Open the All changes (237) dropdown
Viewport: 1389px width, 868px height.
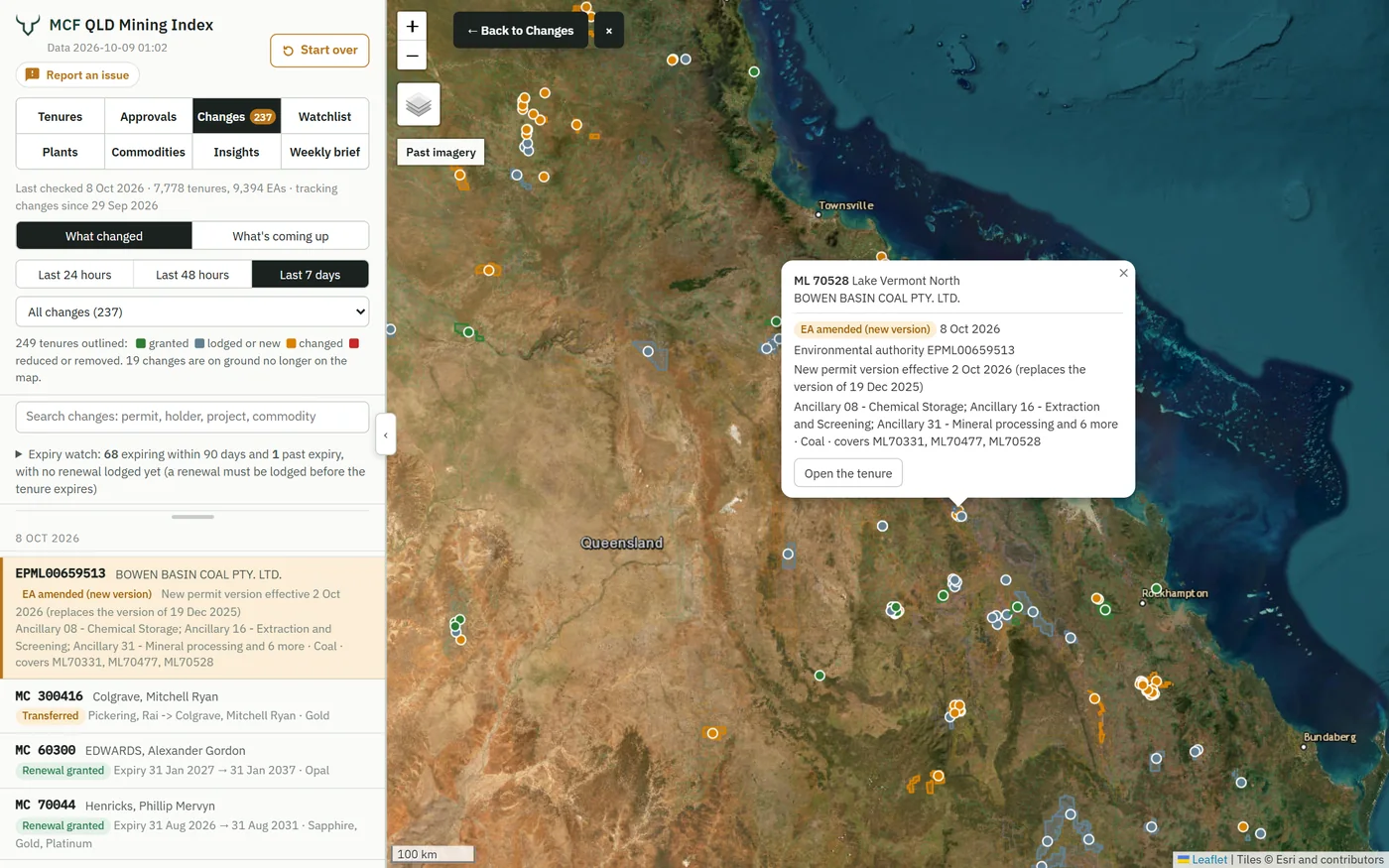point(192,311)
